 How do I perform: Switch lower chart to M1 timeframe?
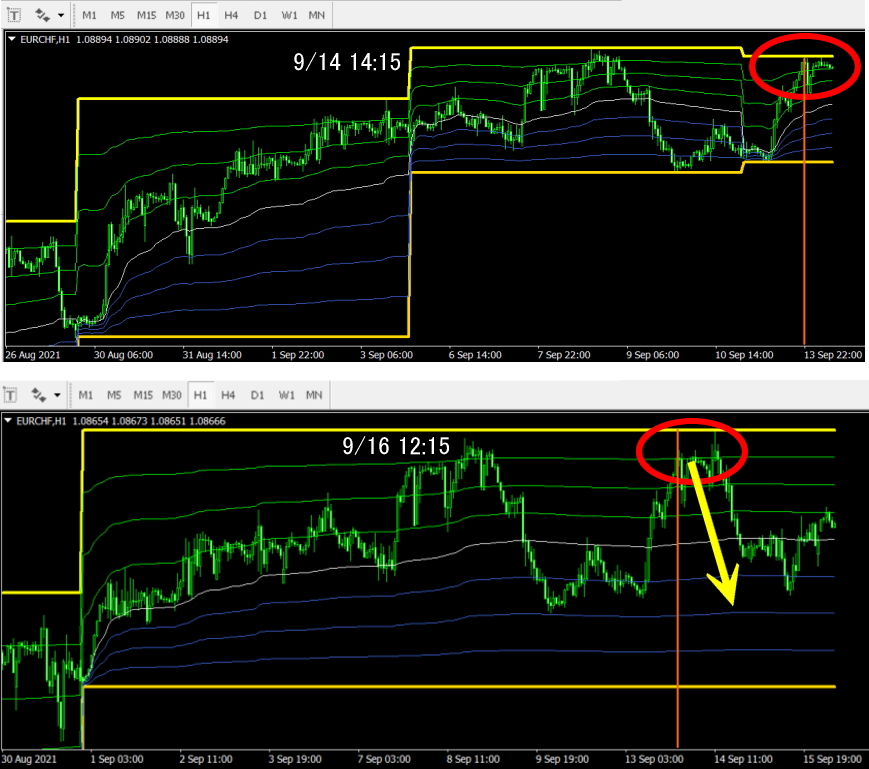tap(86, 395)
